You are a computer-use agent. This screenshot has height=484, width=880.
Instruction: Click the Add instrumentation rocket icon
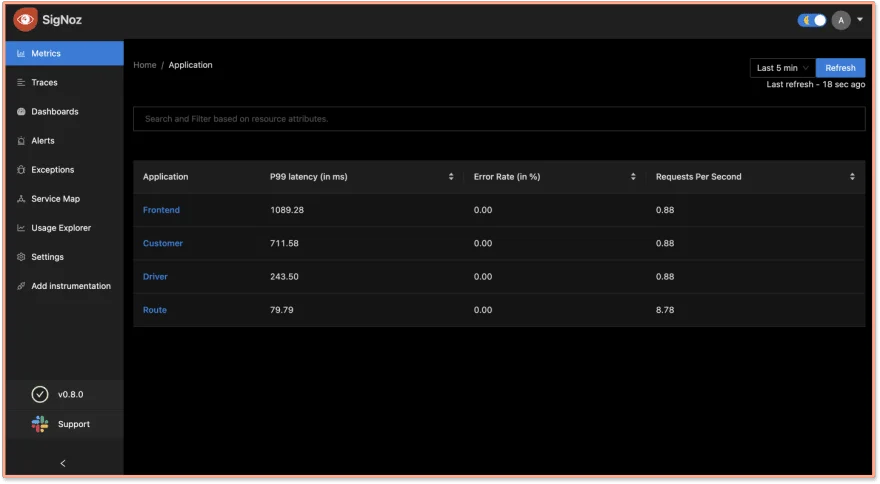pyautogui.click(x=21, y=286)
